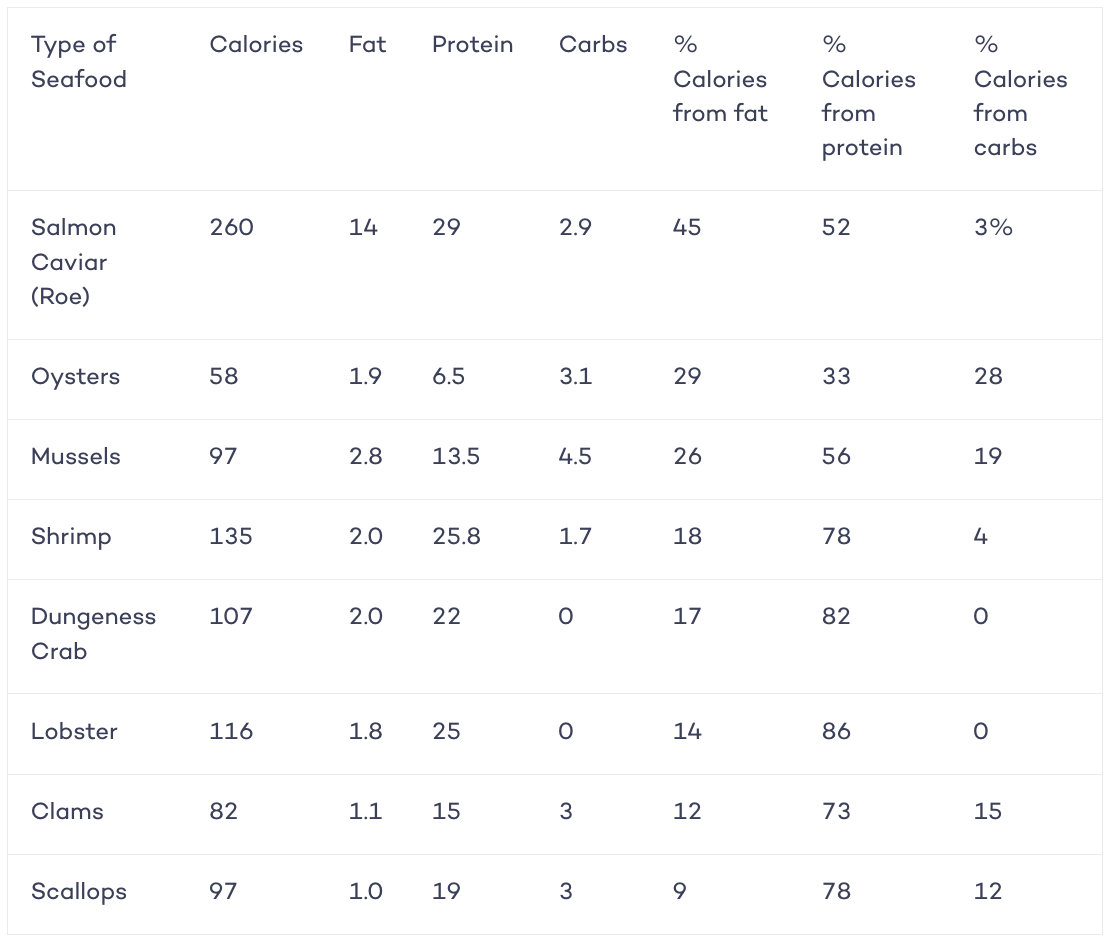
Task: Click the Carbs column header
Action: (593, 45)
